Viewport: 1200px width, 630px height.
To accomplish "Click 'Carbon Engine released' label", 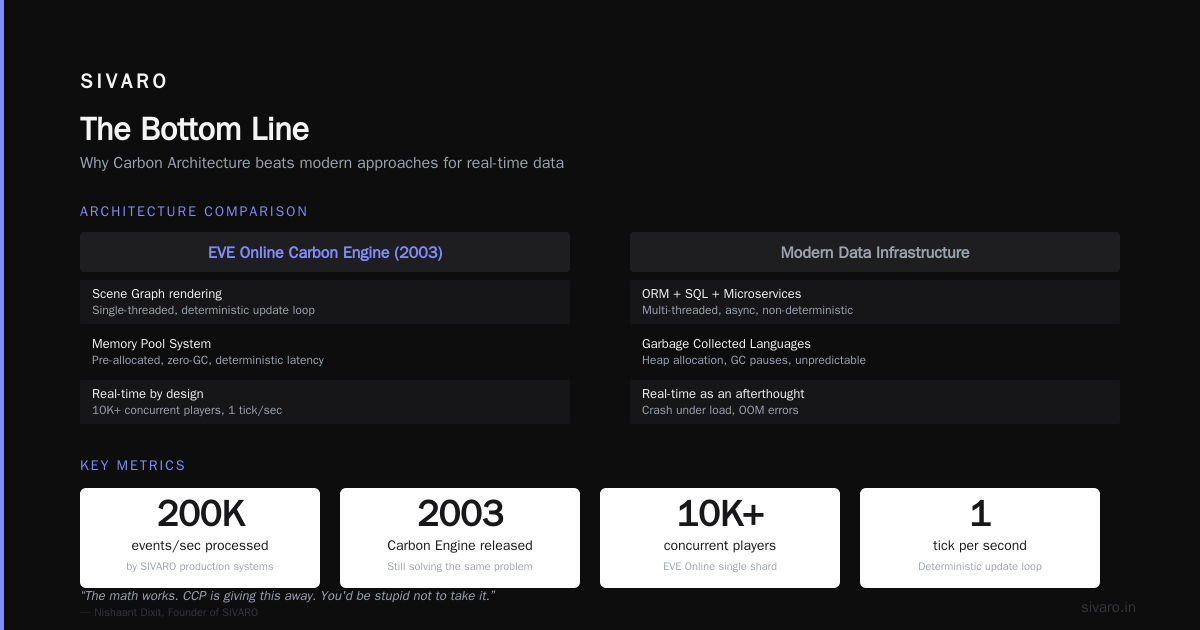I will click(x=460, y=546).
